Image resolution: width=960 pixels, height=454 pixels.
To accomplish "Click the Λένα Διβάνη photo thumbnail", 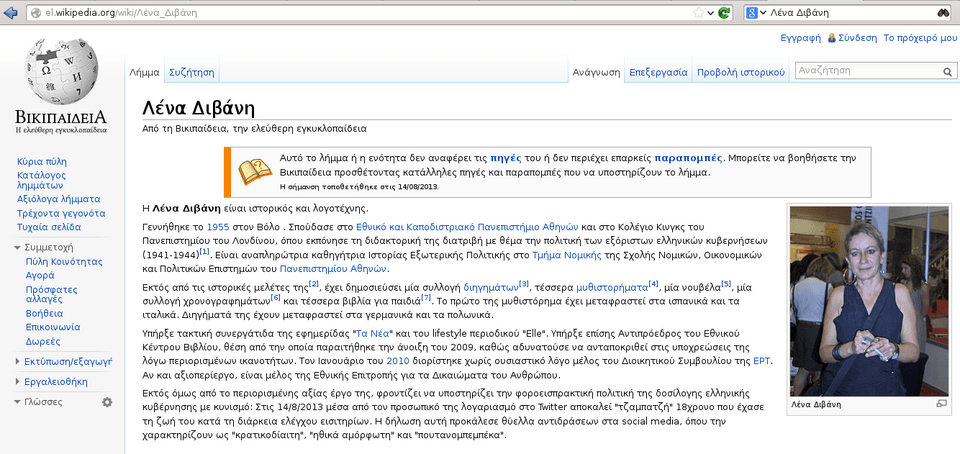I will [868, 301].
